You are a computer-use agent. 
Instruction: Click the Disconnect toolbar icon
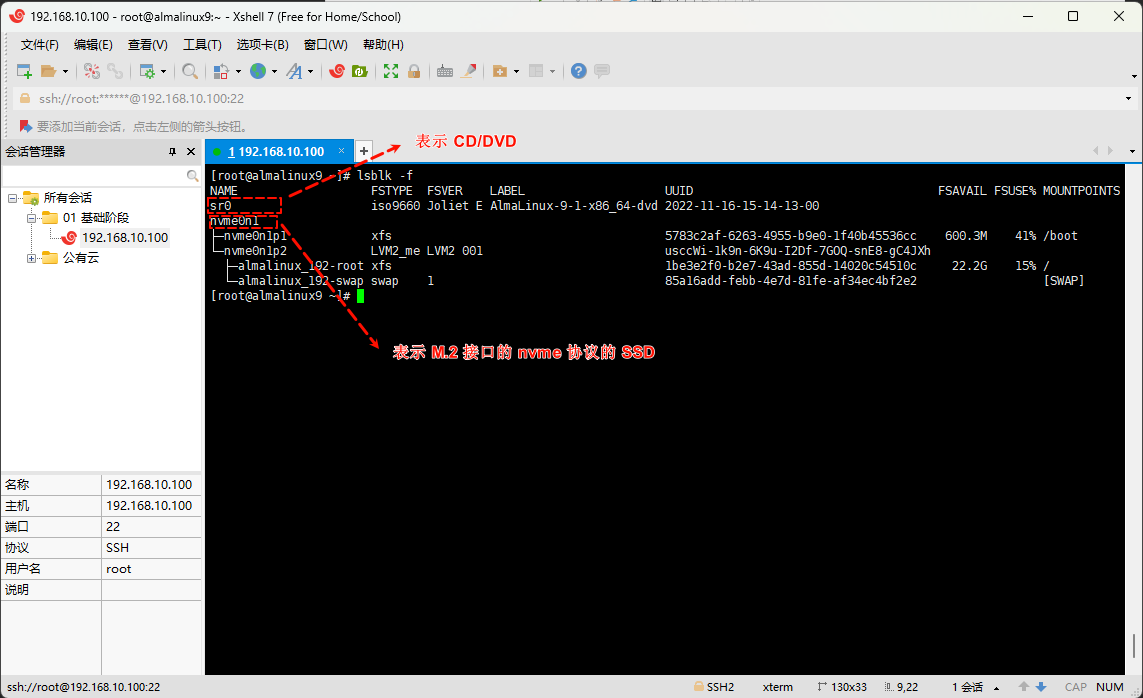115,71
